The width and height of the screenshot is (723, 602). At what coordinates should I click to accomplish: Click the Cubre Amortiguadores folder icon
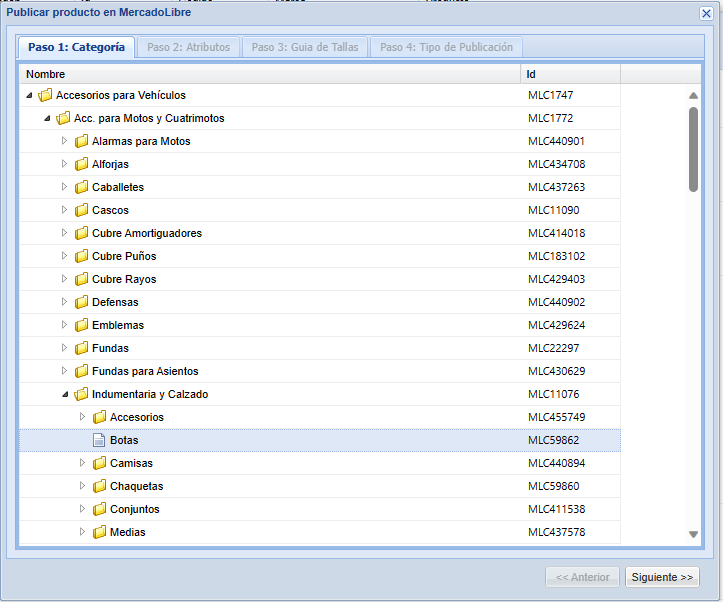coord(81,233)
